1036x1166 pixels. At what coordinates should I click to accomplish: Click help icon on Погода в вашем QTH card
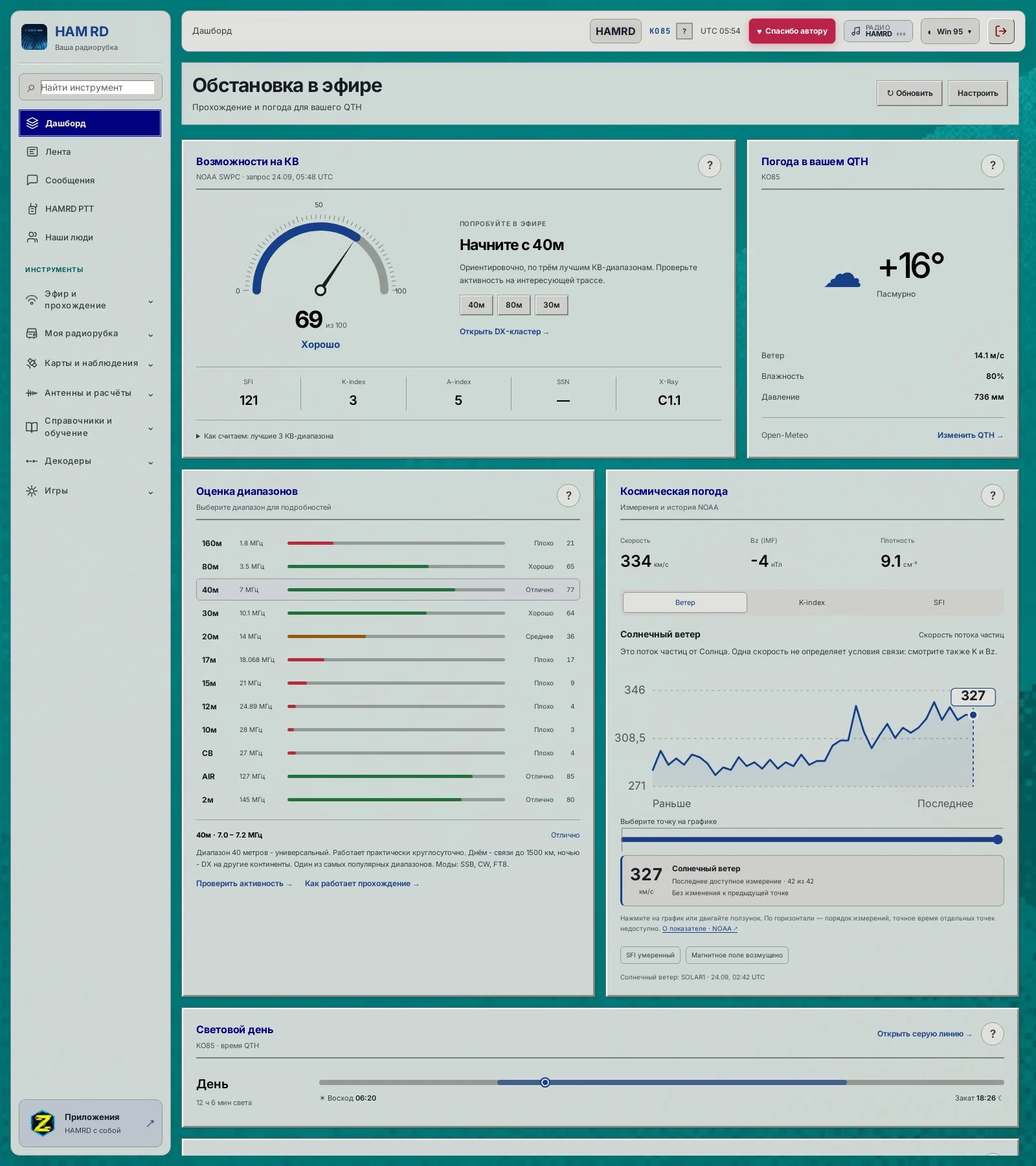click(993, 166)
